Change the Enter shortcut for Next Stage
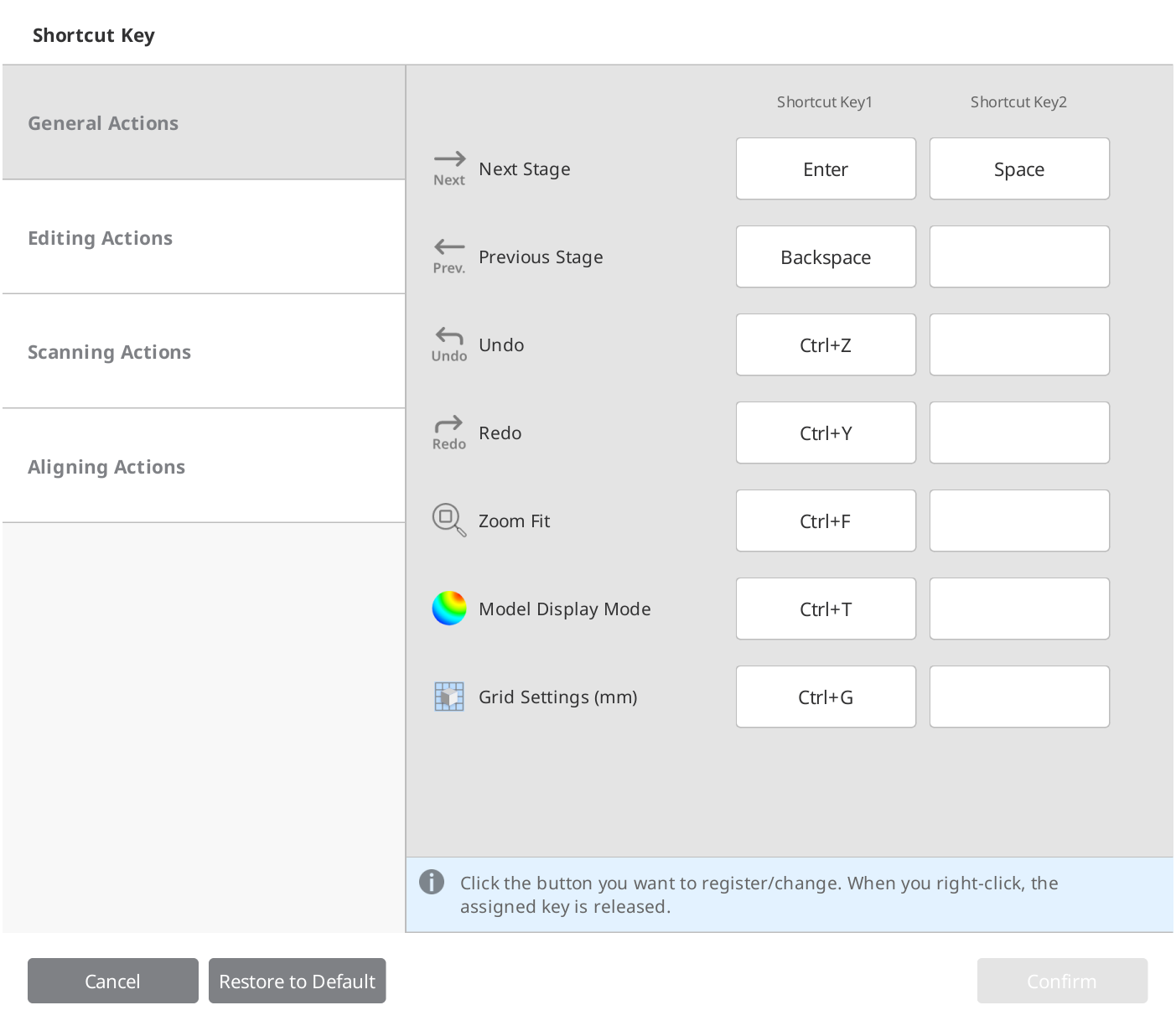Image resolution: width=1176 pixels, height=1031 pixels. (x=825, y=168)
